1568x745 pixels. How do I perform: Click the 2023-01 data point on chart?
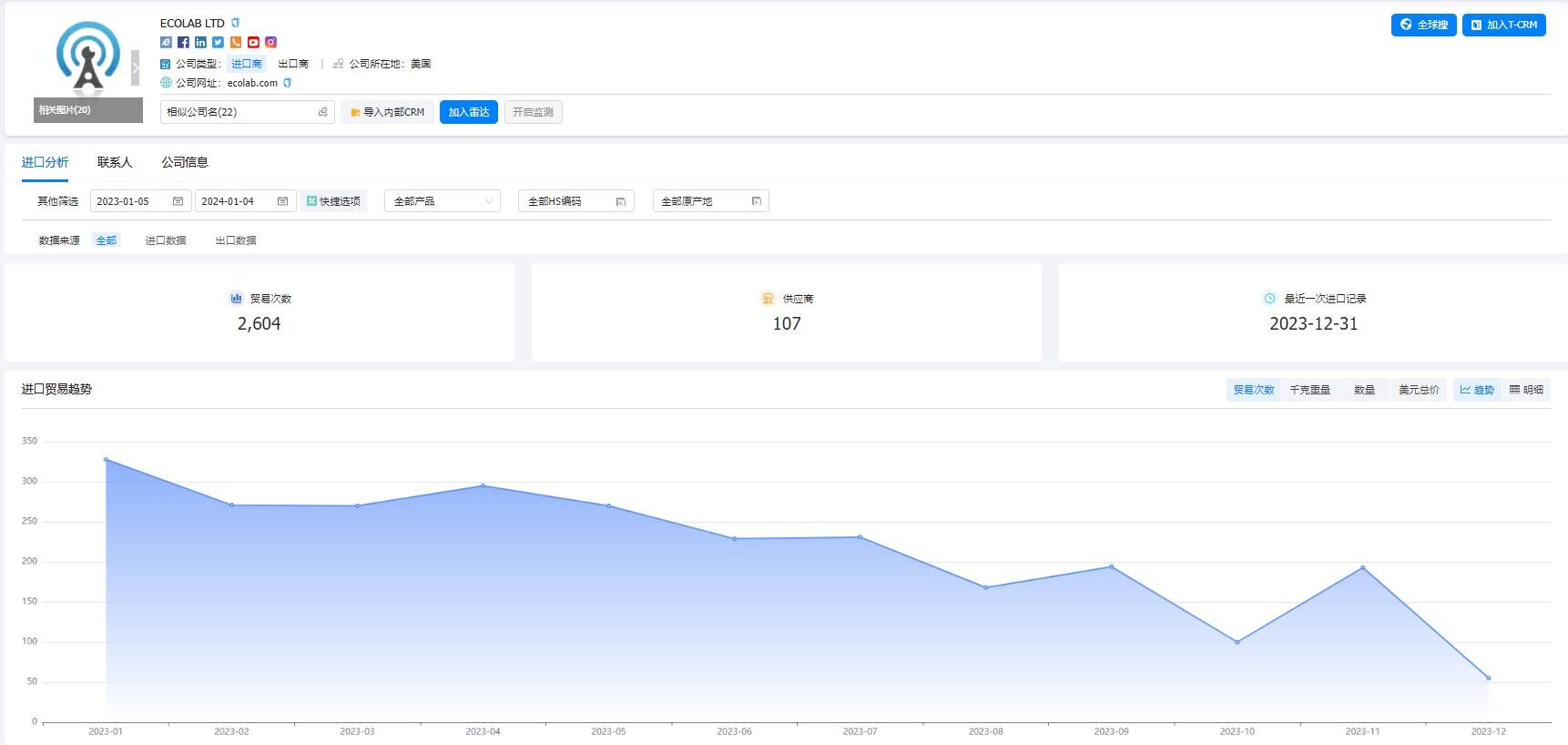click(106, 459)
